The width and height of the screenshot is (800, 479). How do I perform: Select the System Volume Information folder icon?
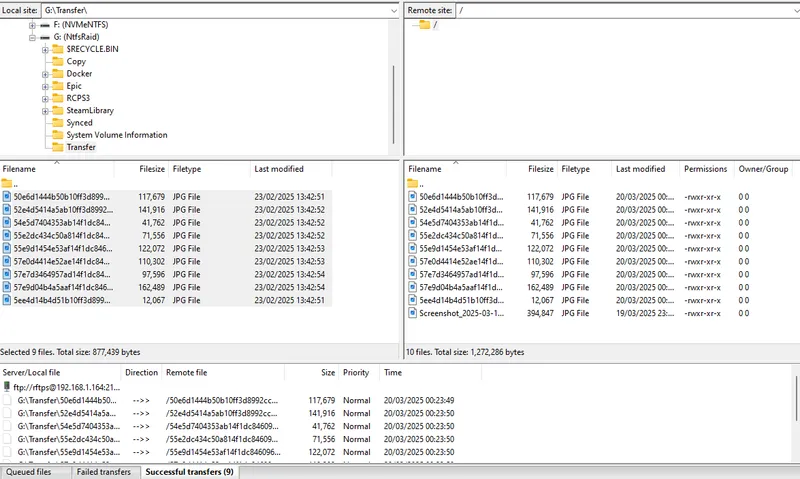pyautogui.click(x=58, y=135)
